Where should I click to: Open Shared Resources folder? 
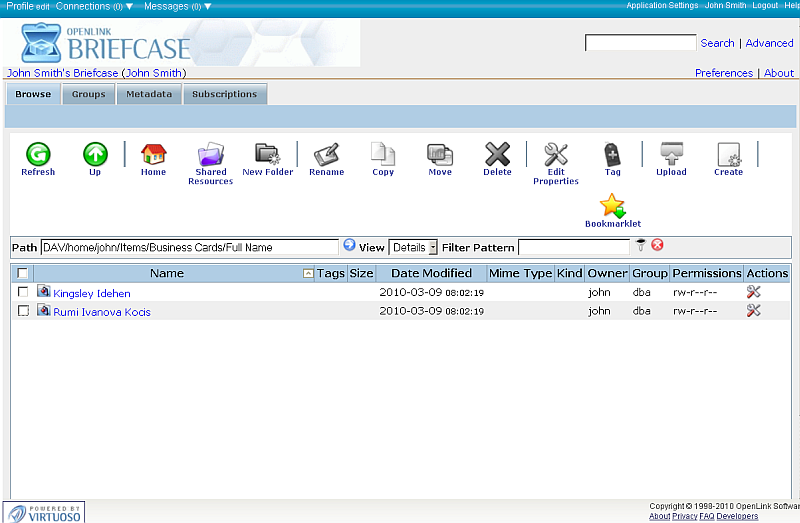tap(211, 154)
